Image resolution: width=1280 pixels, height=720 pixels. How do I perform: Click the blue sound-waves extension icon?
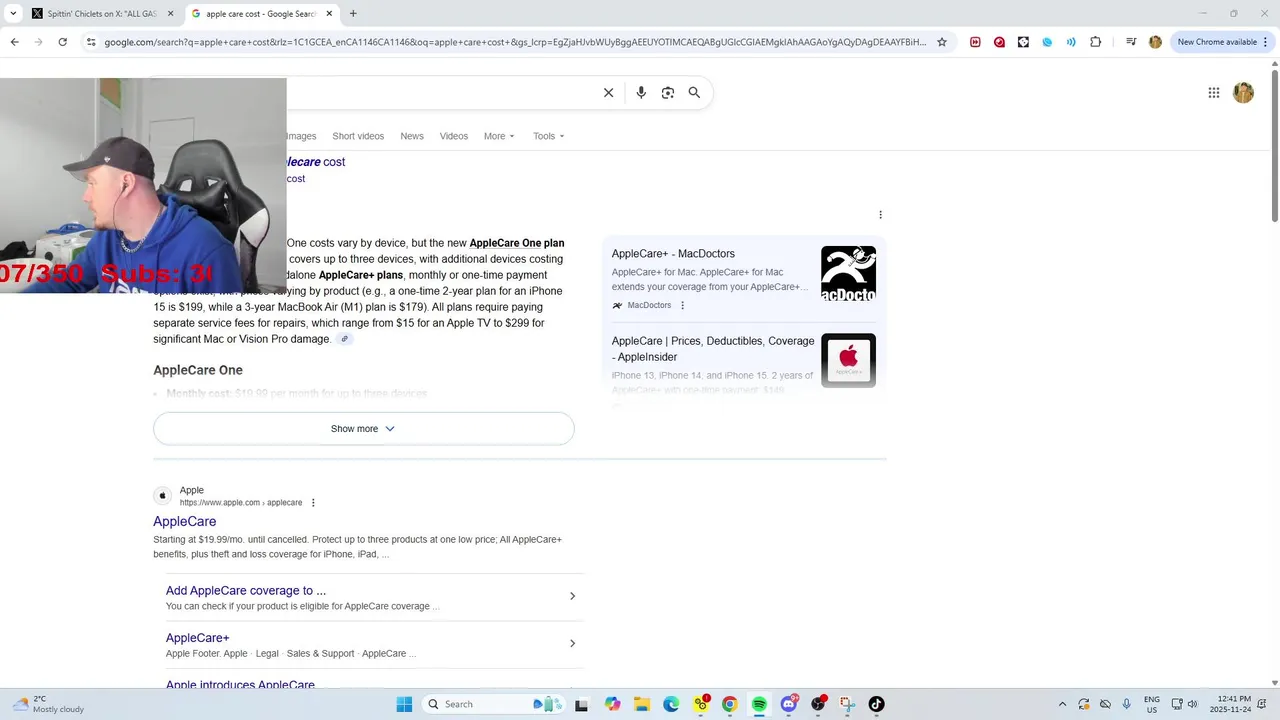(x=1071, y=42)
